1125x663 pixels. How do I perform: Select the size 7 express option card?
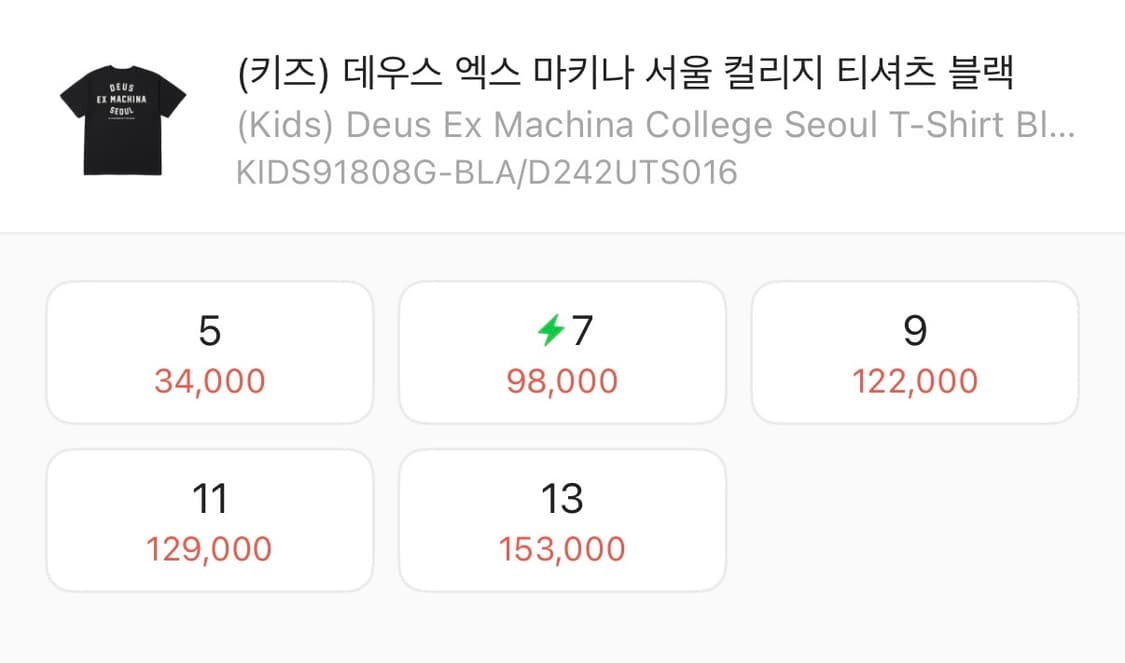point(562,352)
